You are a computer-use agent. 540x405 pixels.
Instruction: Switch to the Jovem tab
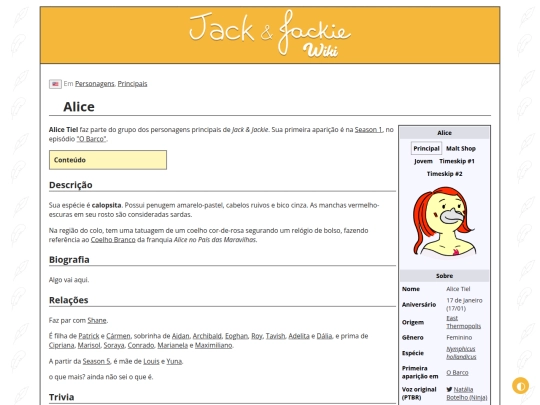click(x=423, y=161)
